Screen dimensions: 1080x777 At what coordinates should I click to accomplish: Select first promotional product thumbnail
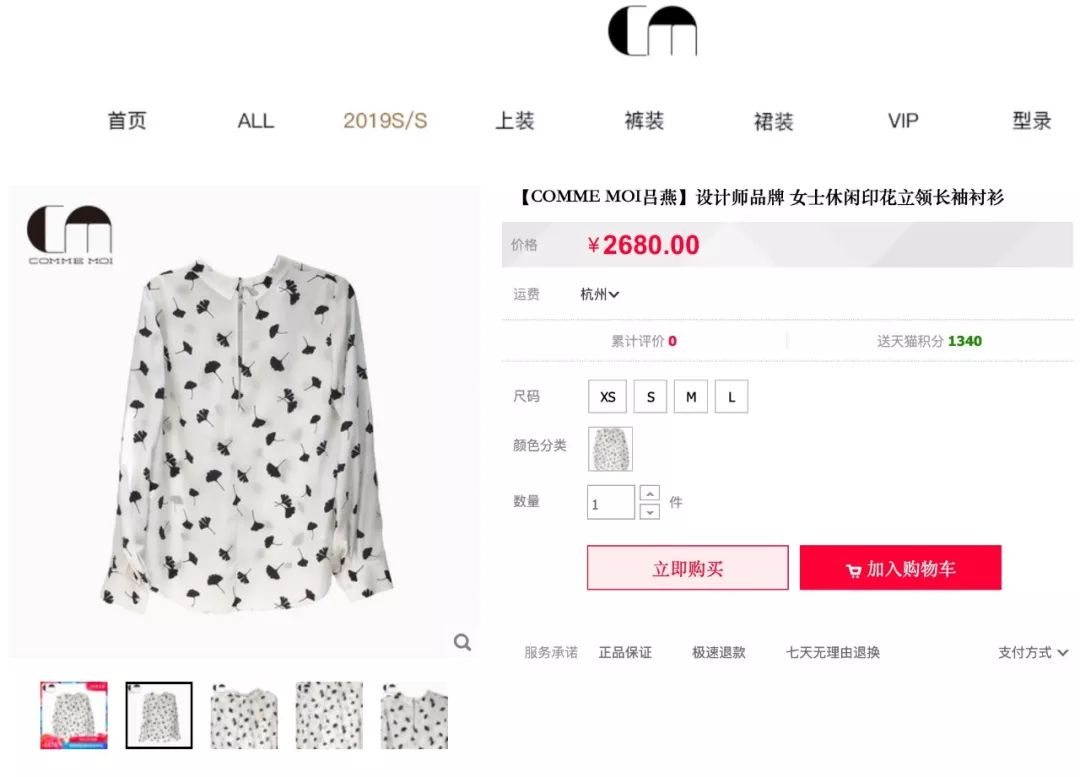[x=74, y=715]
